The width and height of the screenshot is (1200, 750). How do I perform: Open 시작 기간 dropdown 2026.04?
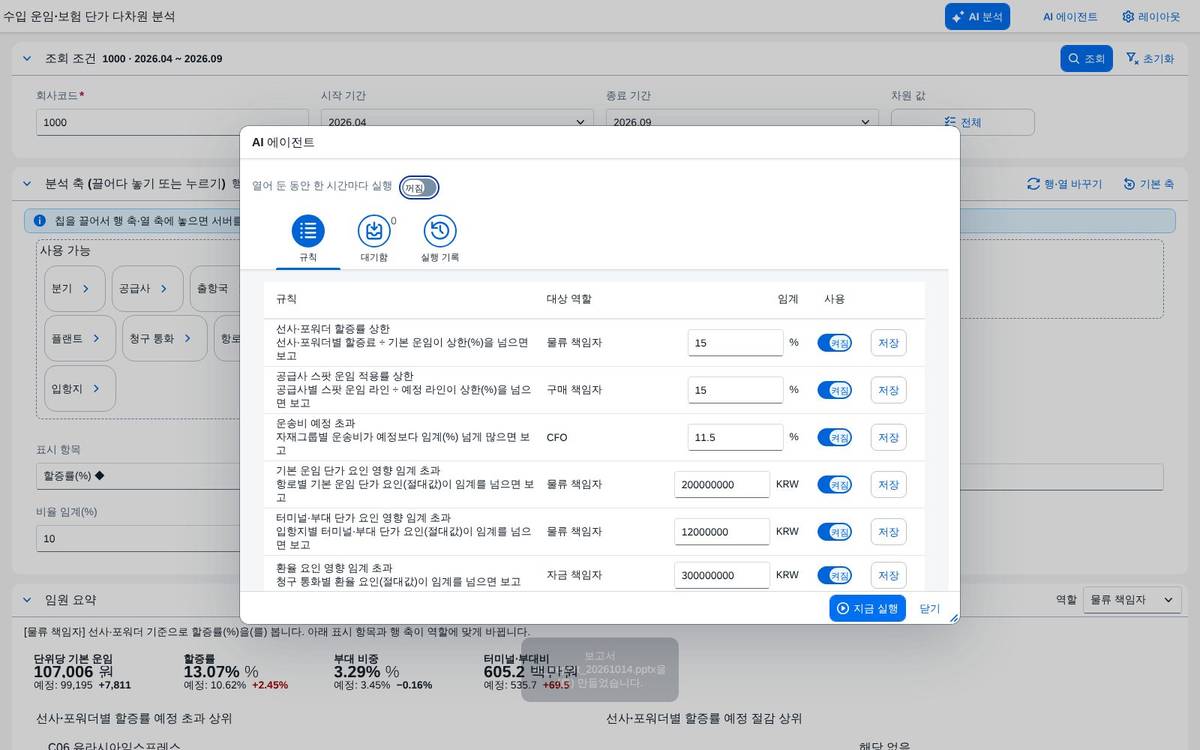point(457,122)
